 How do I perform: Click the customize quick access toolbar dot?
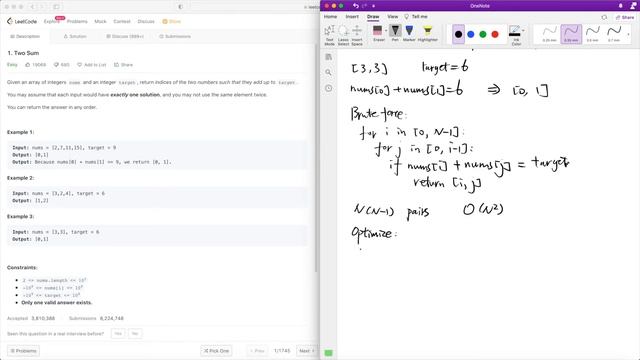pos(373,6)
